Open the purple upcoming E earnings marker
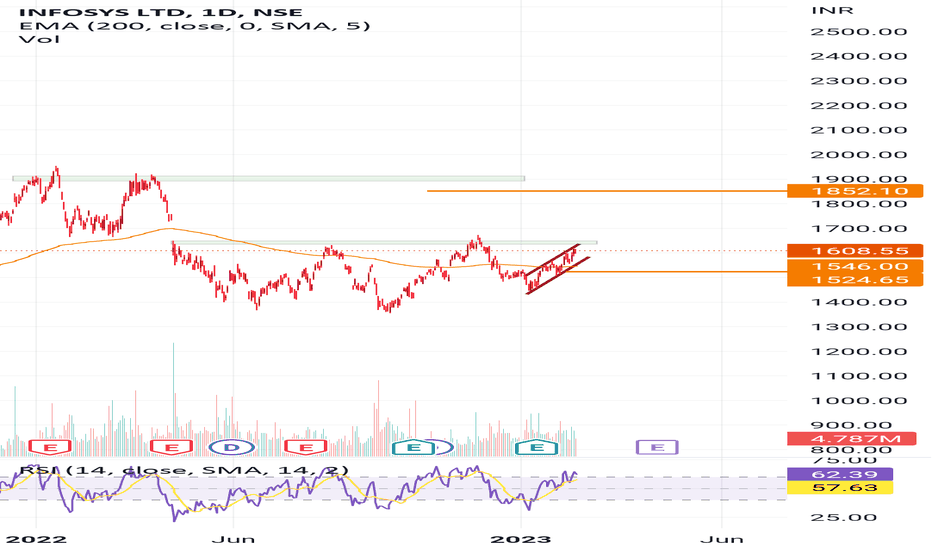 pos(657,447)
